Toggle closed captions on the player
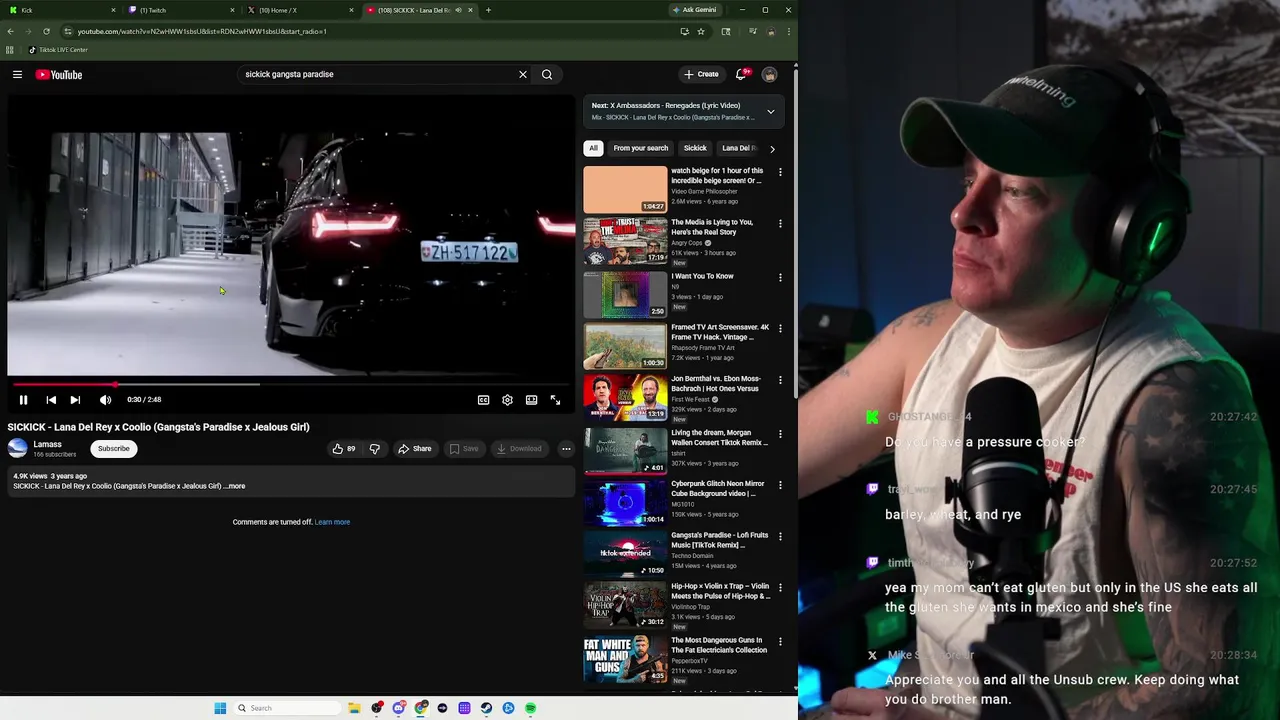1280x720 pixels. [483, 400]
